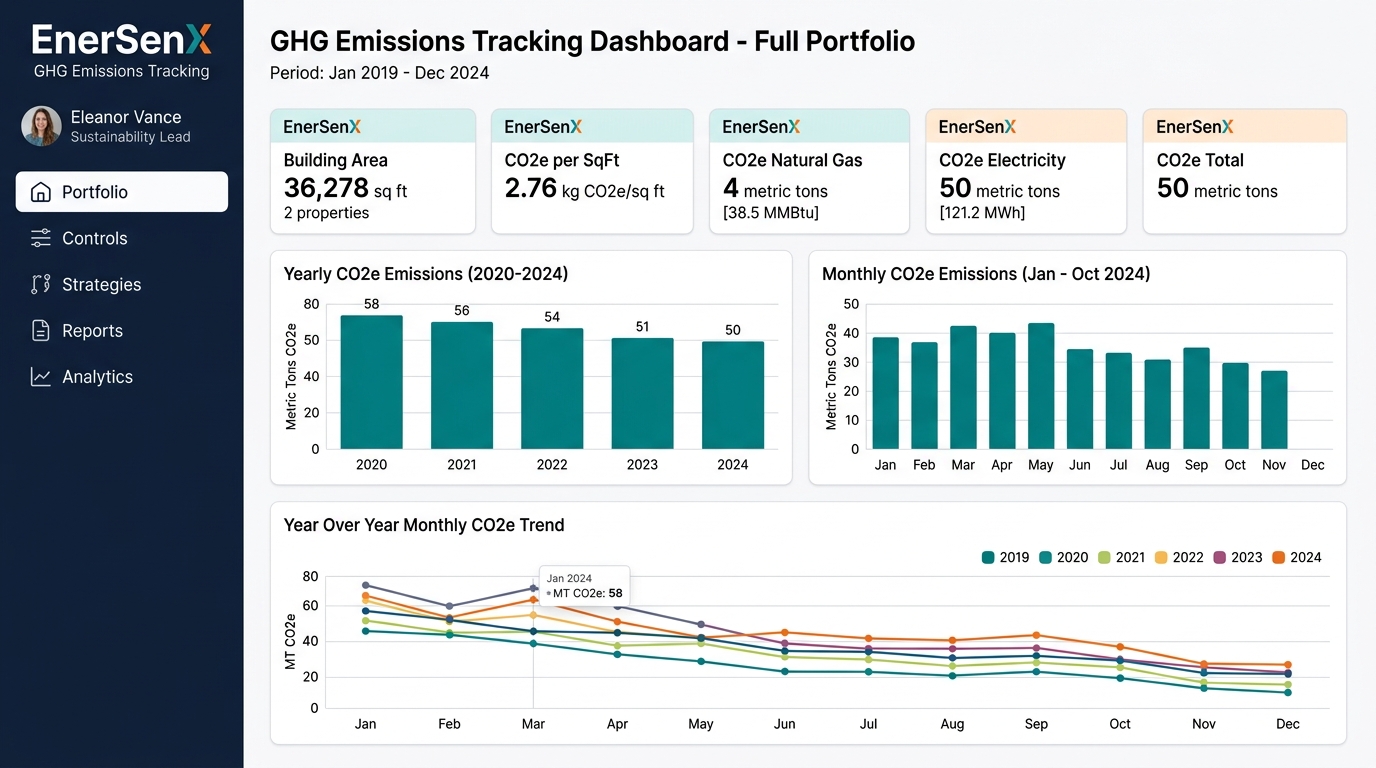Click the Sep monthly emissions bar
This screenshot has width=1376, height=768.
pos(1196,398)
